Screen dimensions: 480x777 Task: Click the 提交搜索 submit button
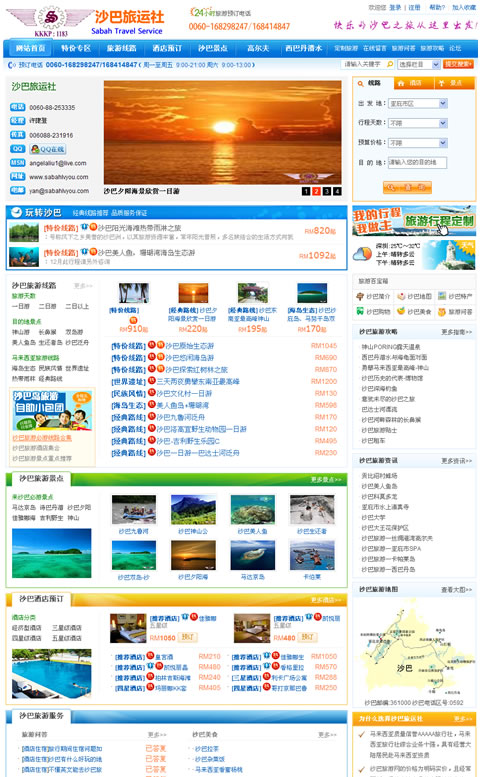pyautogui.click(x=458, y=64)
